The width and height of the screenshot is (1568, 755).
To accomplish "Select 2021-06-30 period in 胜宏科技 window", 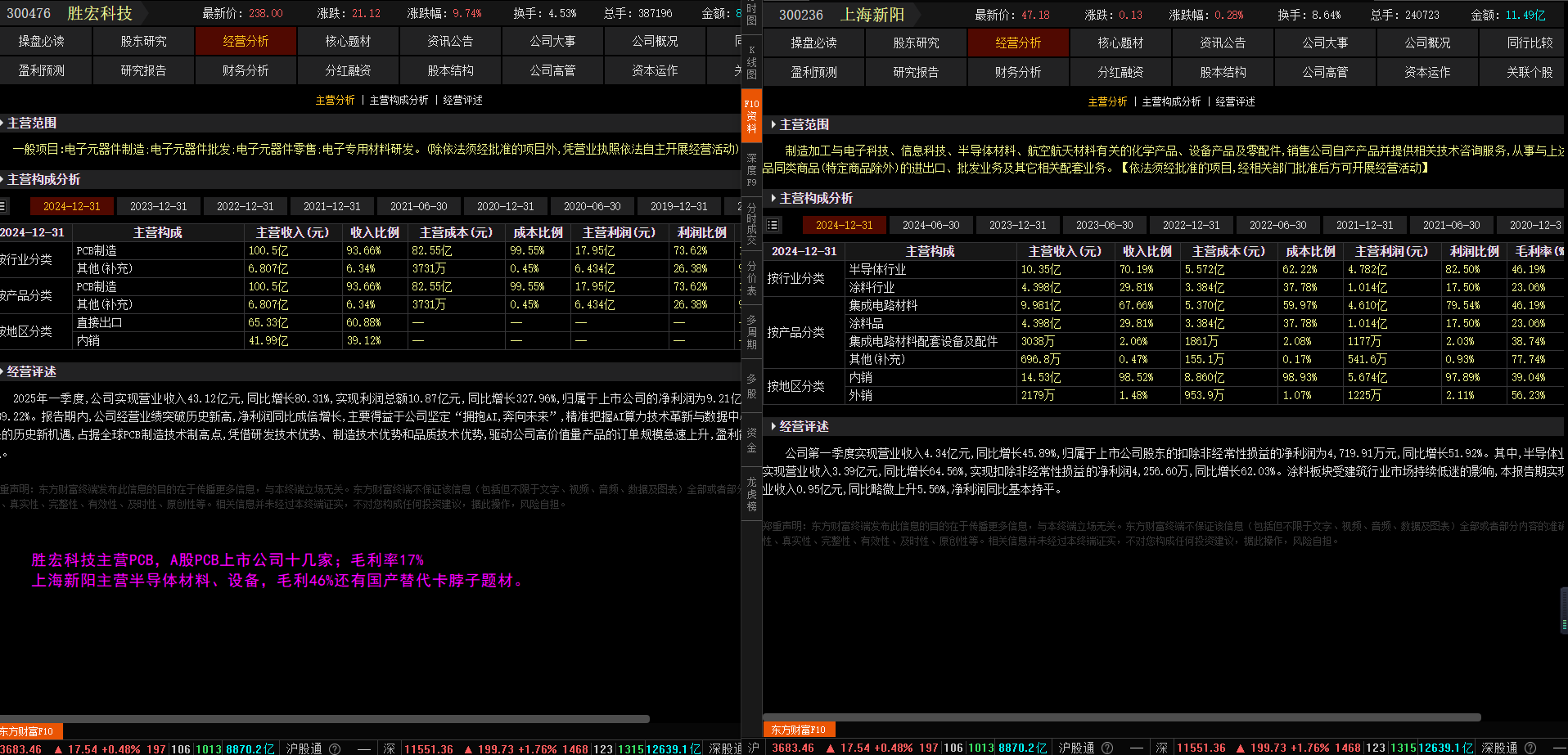I will (x=419, y=206).
